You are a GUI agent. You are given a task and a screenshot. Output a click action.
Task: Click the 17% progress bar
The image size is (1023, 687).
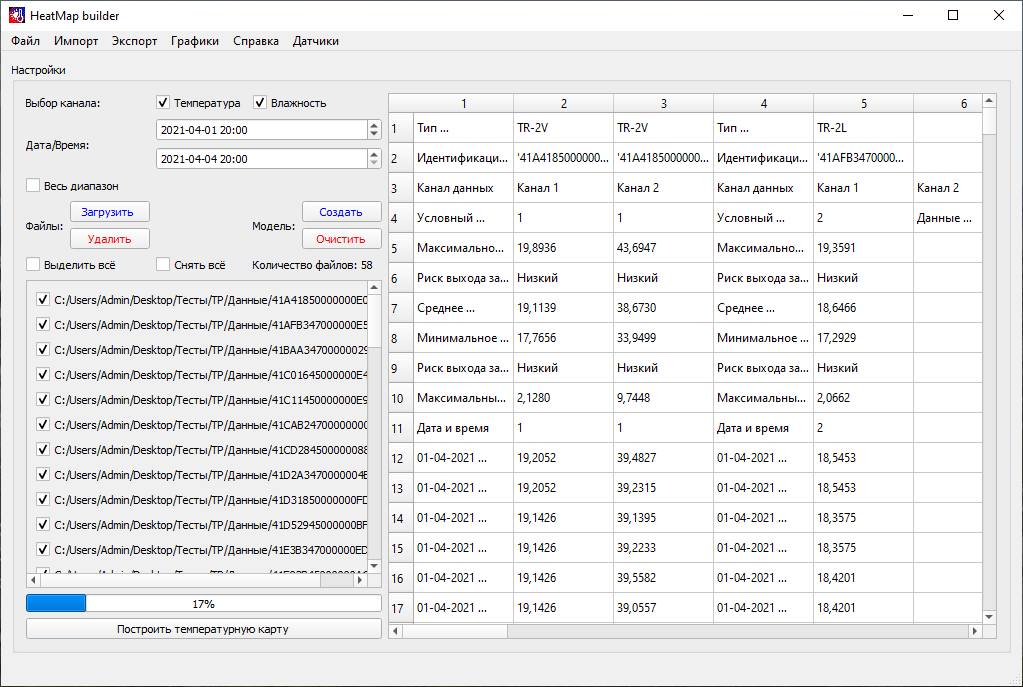[204, 603]
